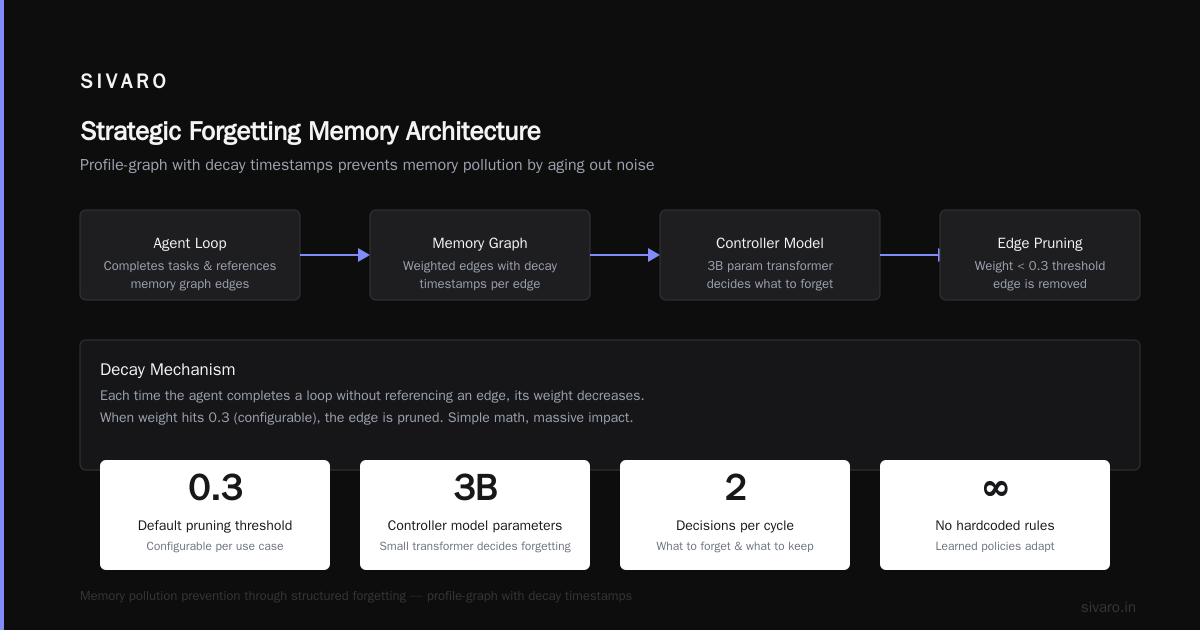Click 'What to forget & what to keep' caption
This screenshot has height=630, width=1200.
tap(735, 546)
